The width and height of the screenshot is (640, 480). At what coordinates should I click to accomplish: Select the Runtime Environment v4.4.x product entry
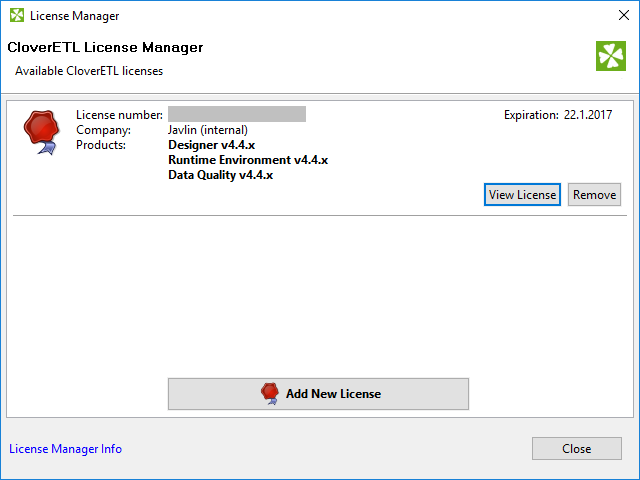(248, 160)
